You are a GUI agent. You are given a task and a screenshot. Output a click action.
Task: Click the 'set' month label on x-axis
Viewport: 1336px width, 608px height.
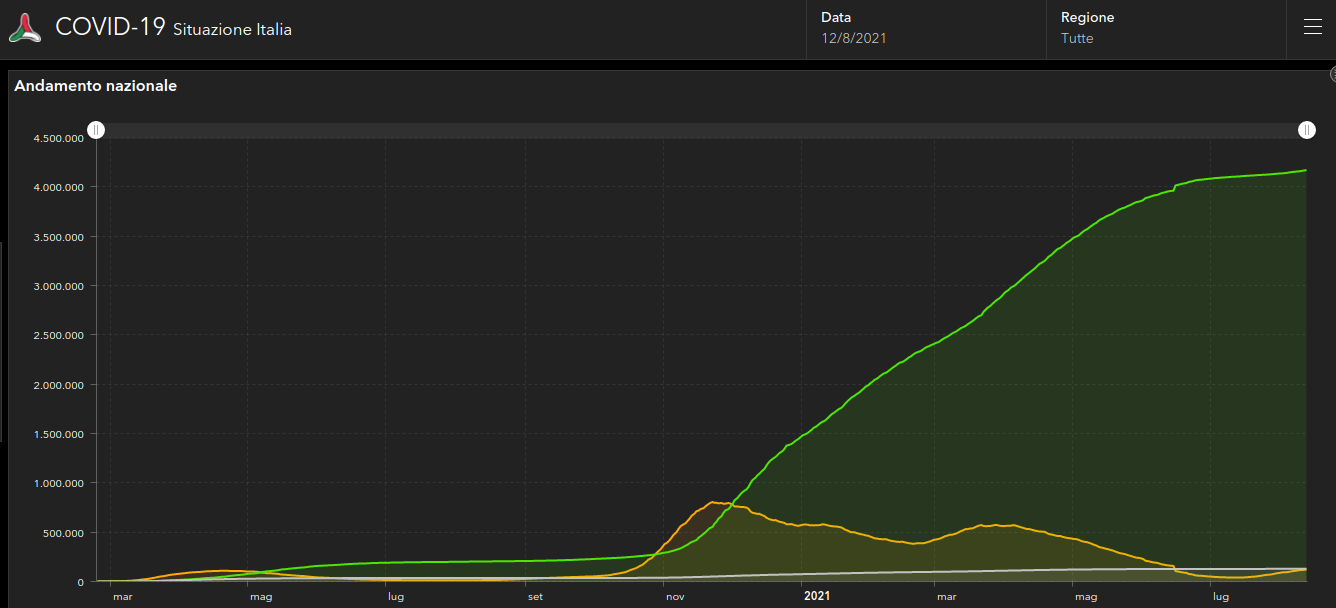pos(536,597)
